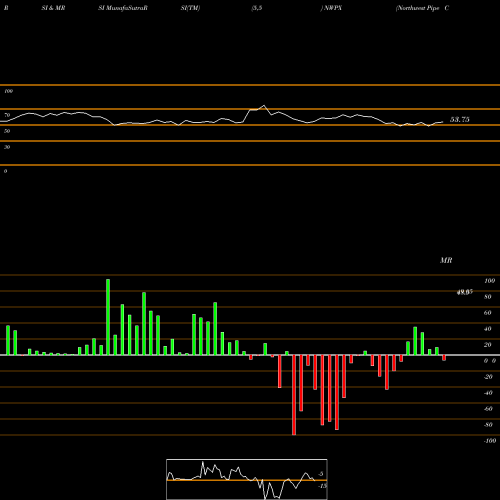Click the -20 tick on MR right axis

pos(488,377)
